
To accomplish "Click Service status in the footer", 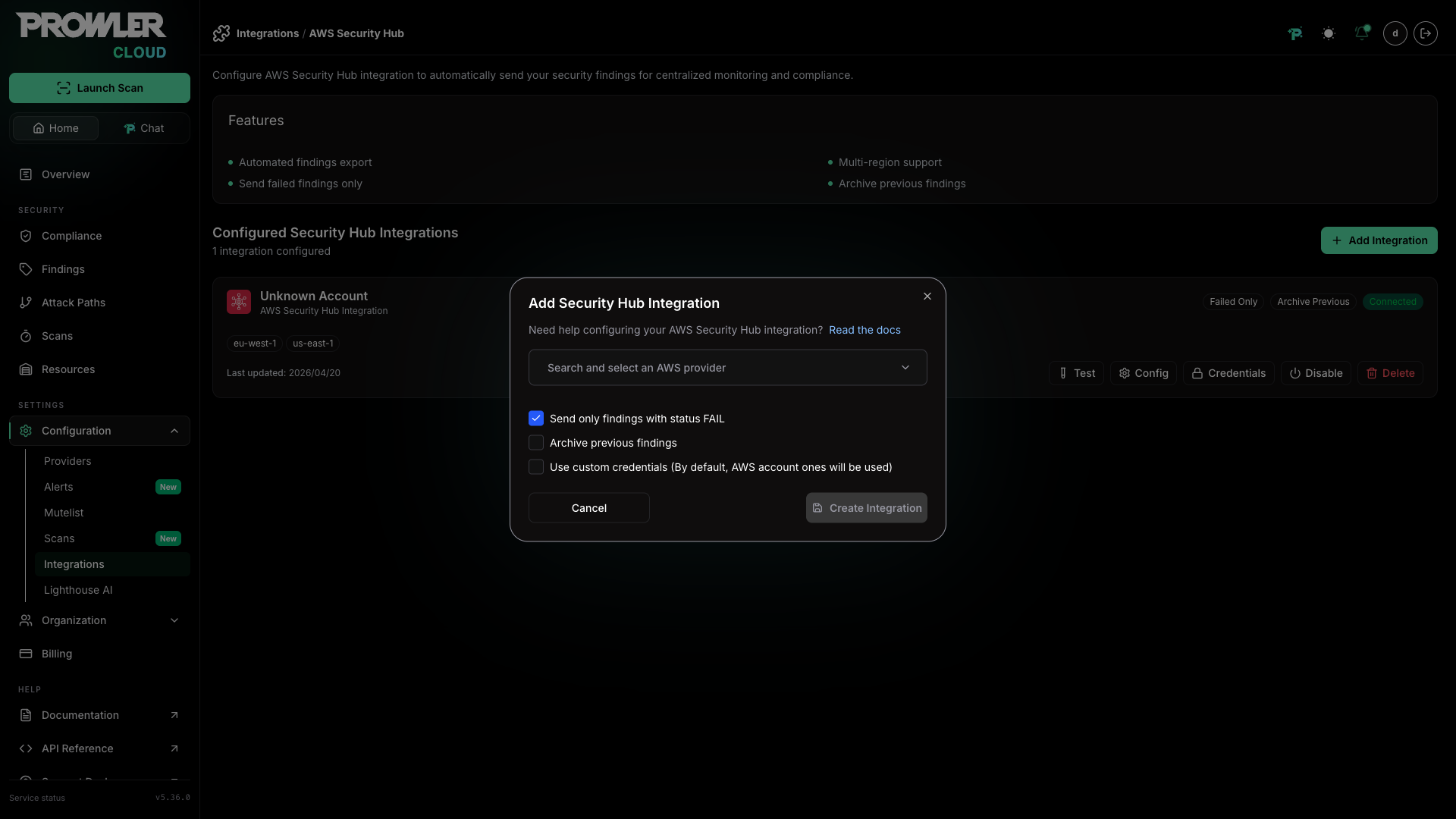I will click(x=37, y=798).
